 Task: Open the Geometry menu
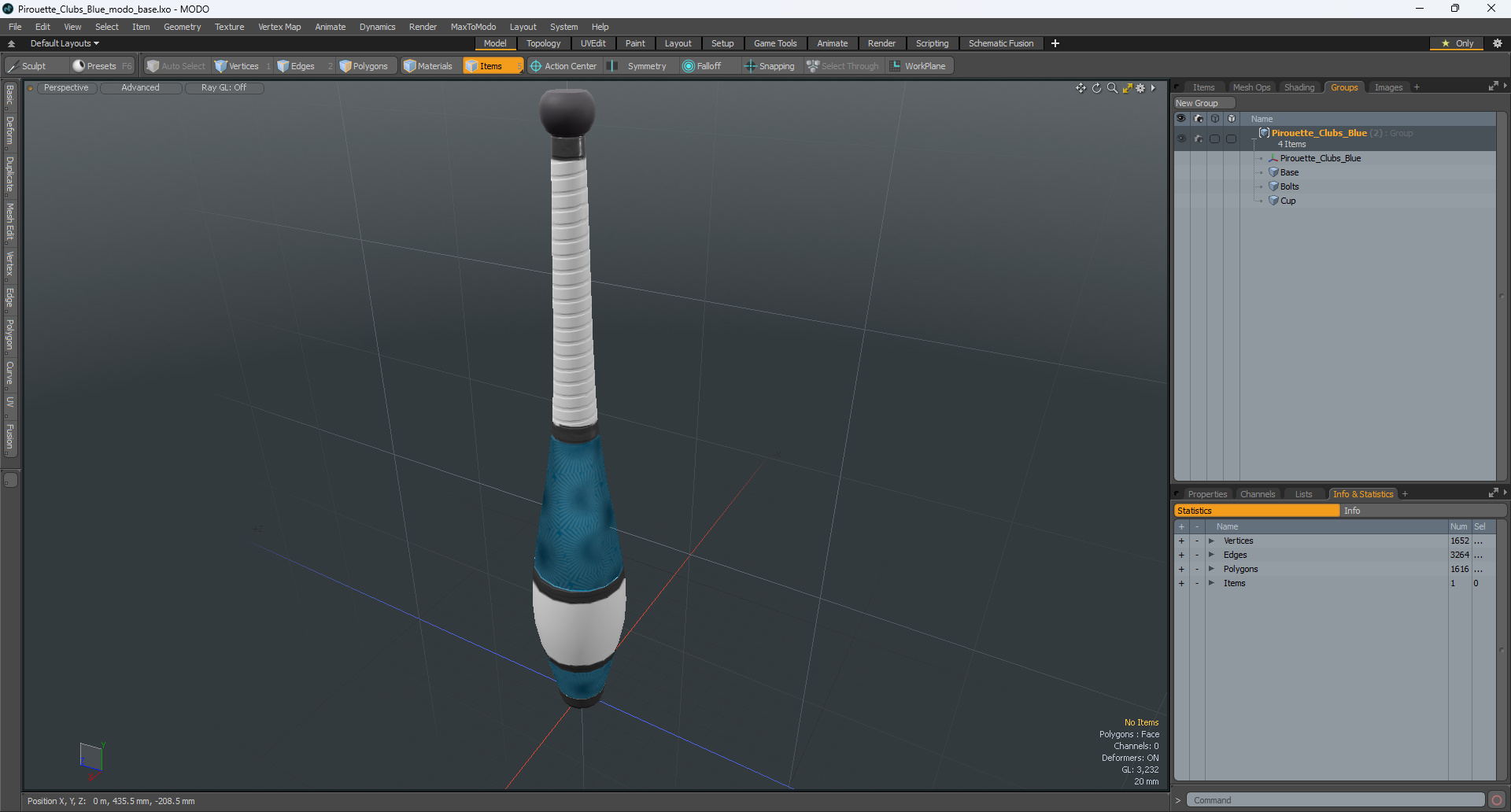(182, 27)
